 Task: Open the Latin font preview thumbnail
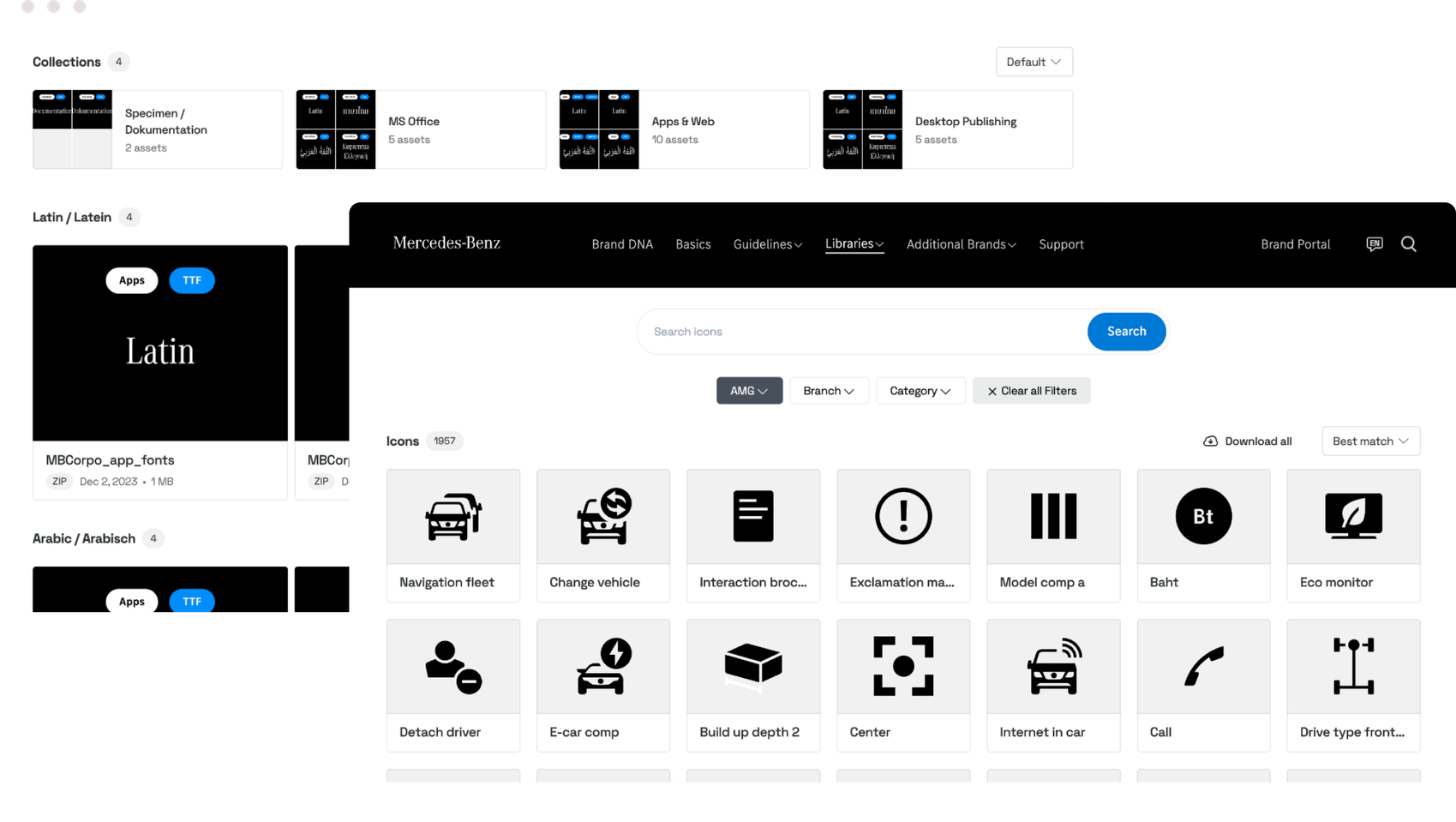[x=160, y=343]
